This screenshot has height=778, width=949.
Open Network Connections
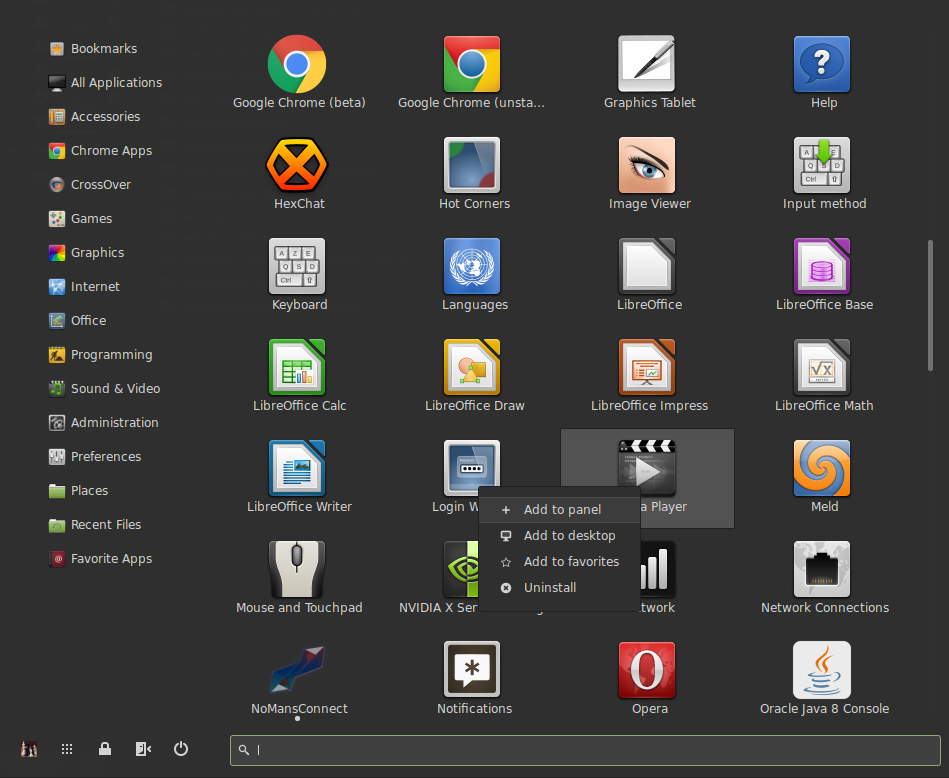click(x=822, y=578)
